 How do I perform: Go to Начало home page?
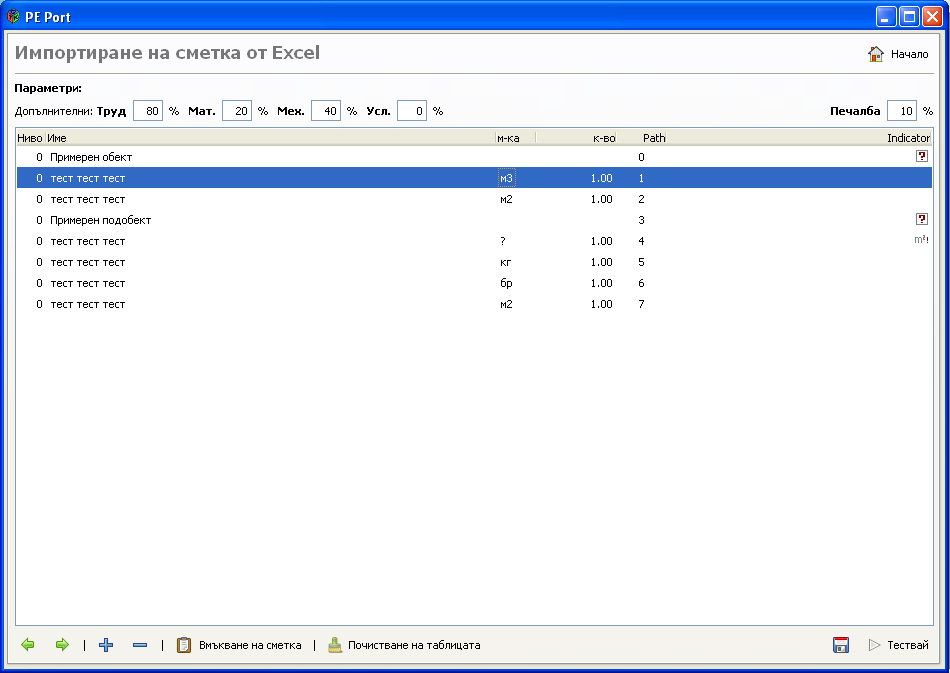pyautogui.click(x=898, y=54)
